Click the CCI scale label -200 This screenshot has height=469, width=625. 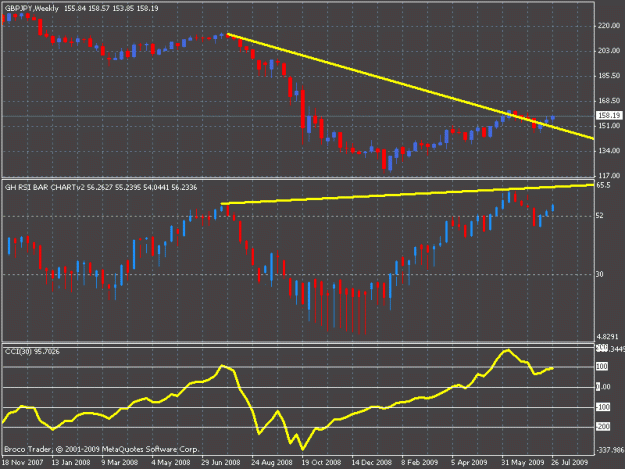coord(603,427)
